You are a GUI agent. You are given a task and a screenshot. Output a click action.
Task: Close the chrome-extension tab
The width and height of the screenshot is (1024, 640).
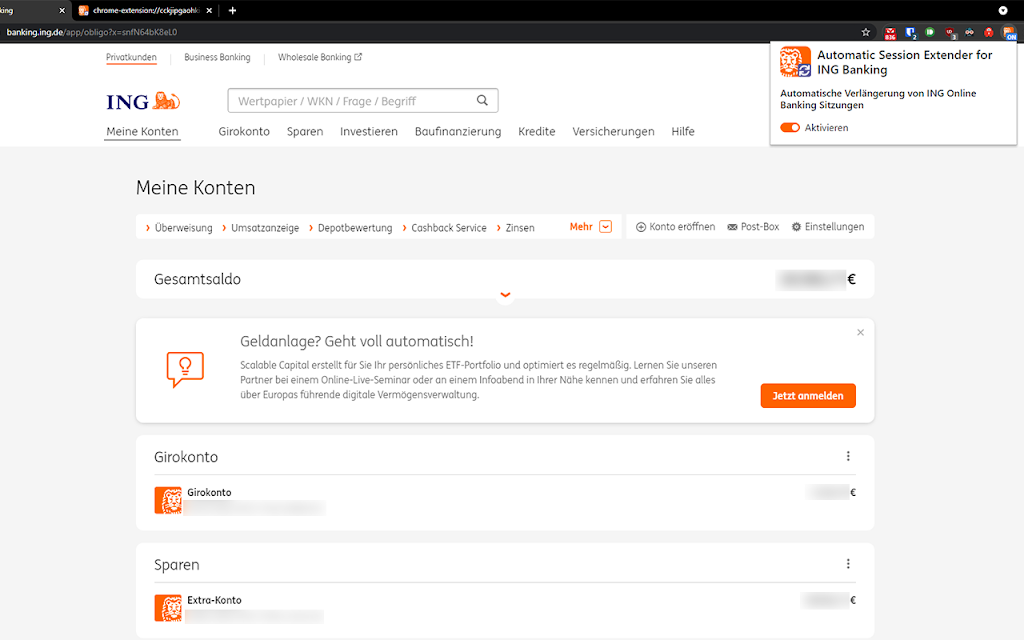click(x=209, y=10)
